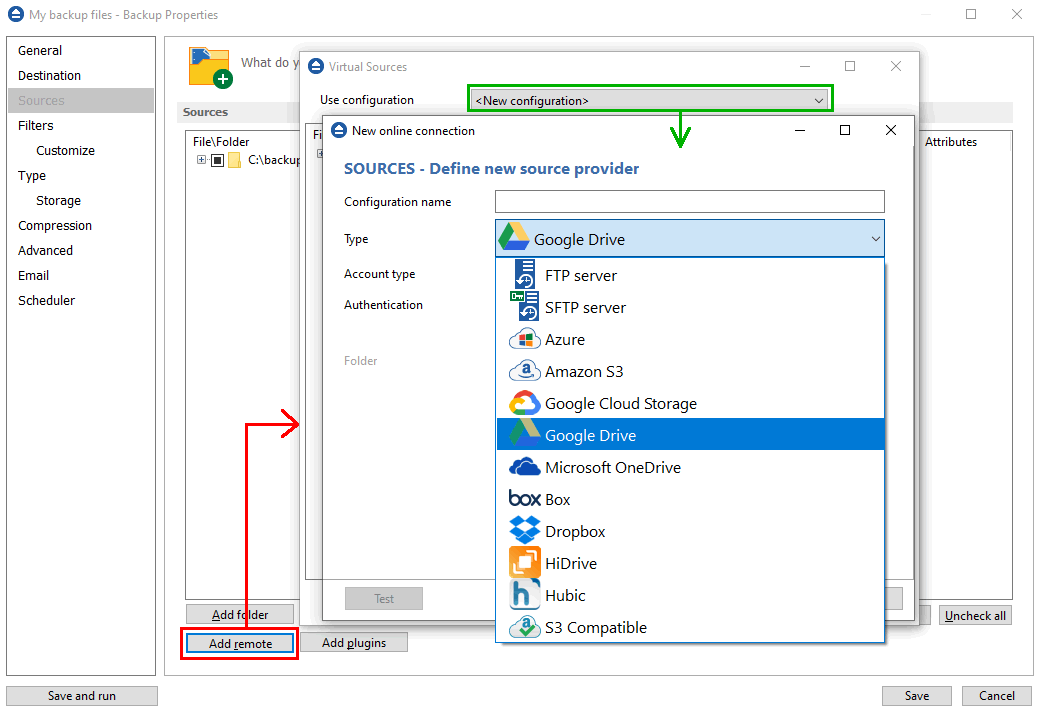Viewport: 1040px width, 716px height.
Task: Pick the Azure cloud icon
Action: tap(525, 339)
